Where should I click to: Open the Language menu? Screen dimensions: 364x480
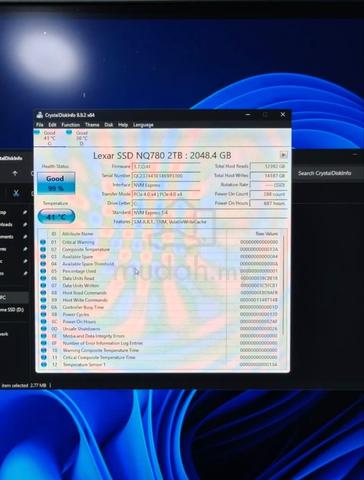click(x=143, y=125)
